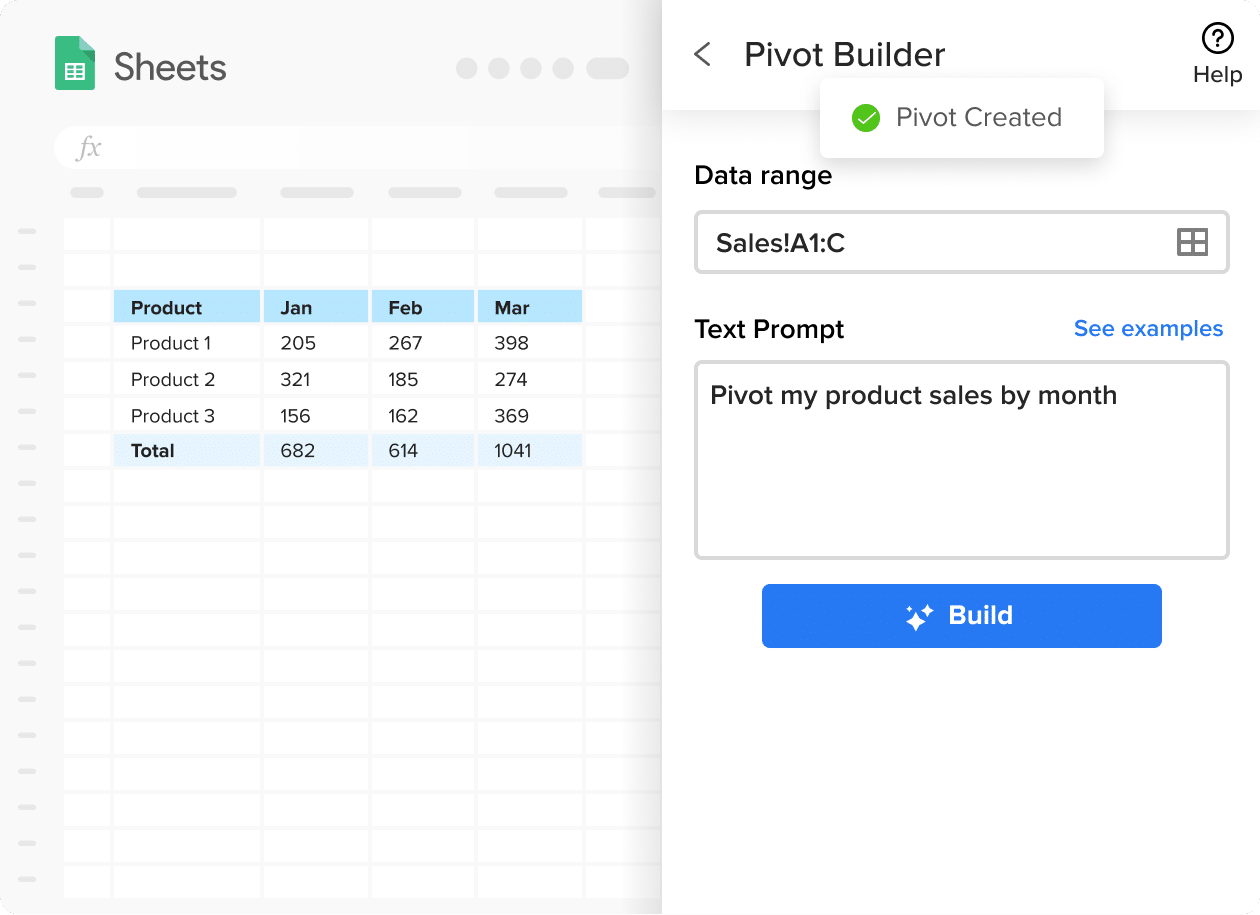Click the Pivot Builder panel title
The image size is (1260, 915).
coord(843,55)
